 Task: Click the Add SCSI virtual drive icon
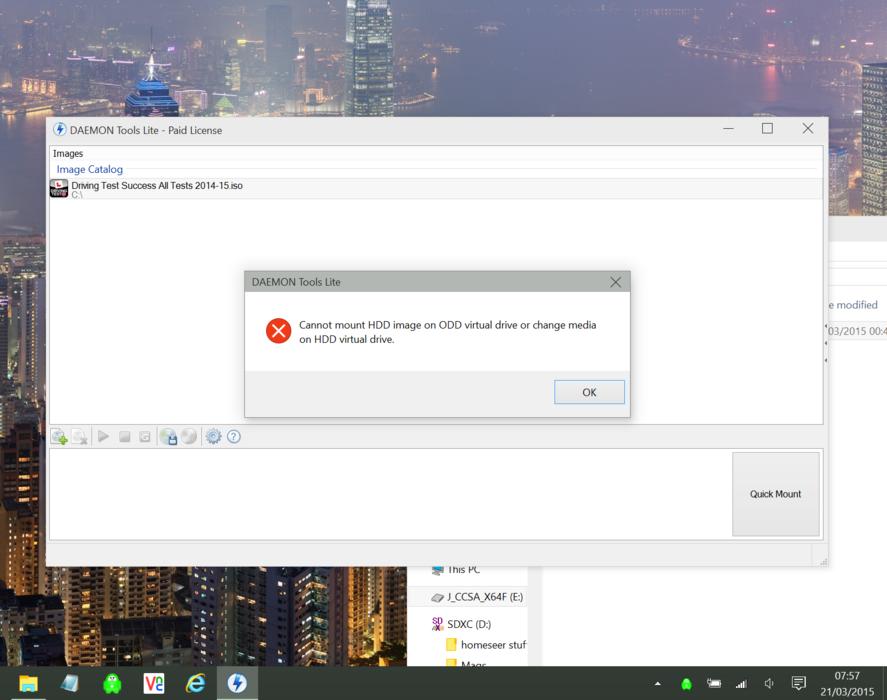pyautogui.click(x=189, y=437)
